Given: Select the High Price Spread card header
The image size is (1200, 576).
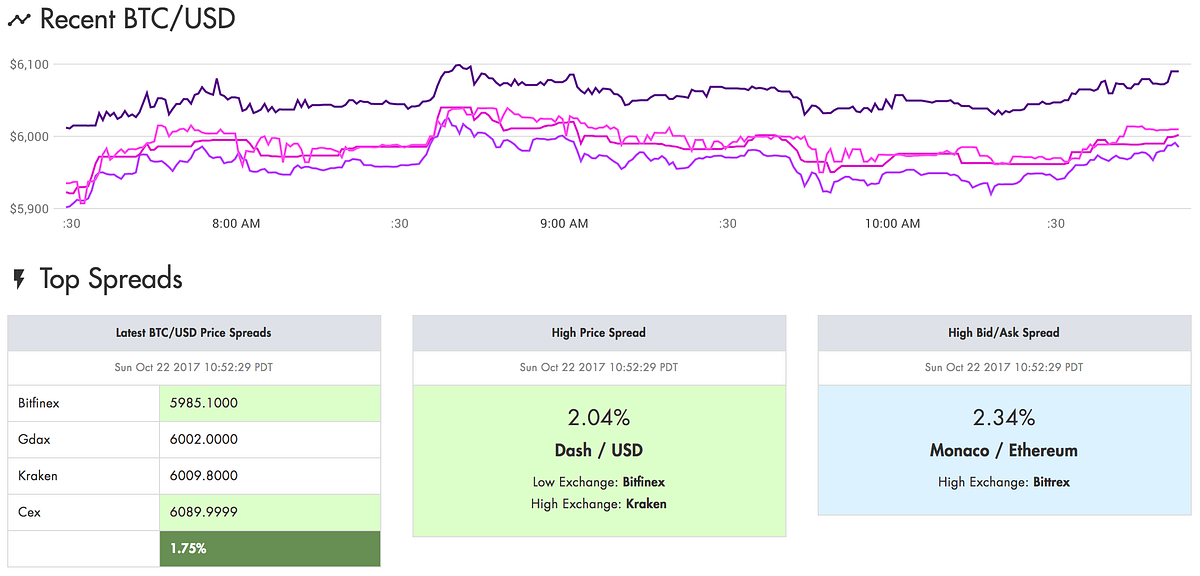Looking at the screenshot, I should click(599, 332).
